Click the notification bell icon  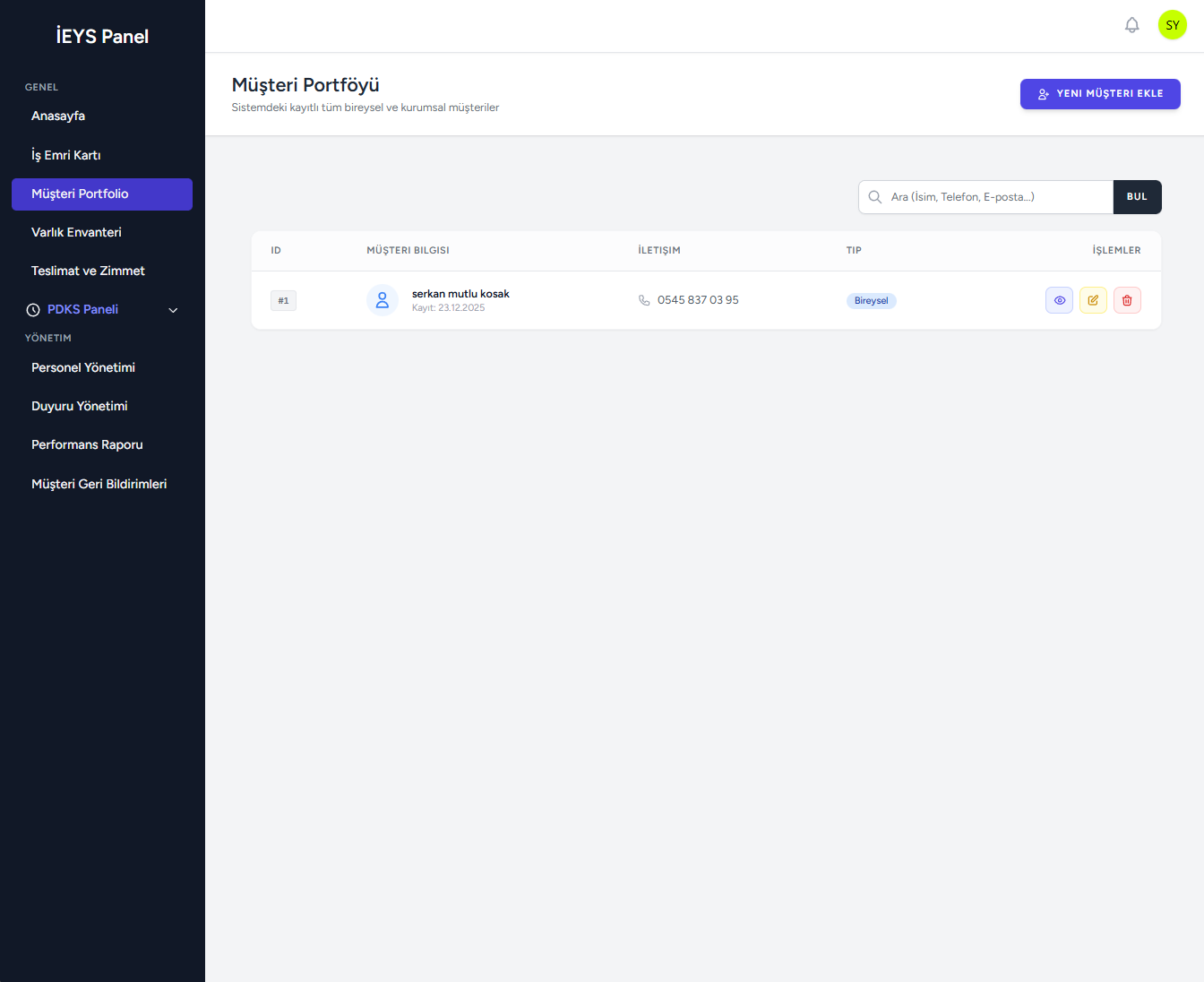pos(1131,25)
